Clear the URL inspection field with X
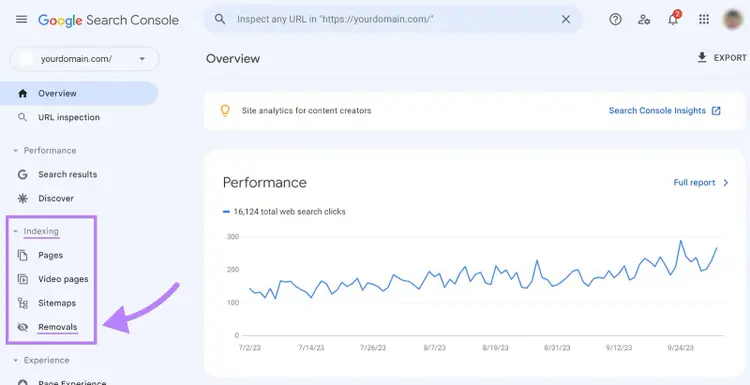 [566, 19]
